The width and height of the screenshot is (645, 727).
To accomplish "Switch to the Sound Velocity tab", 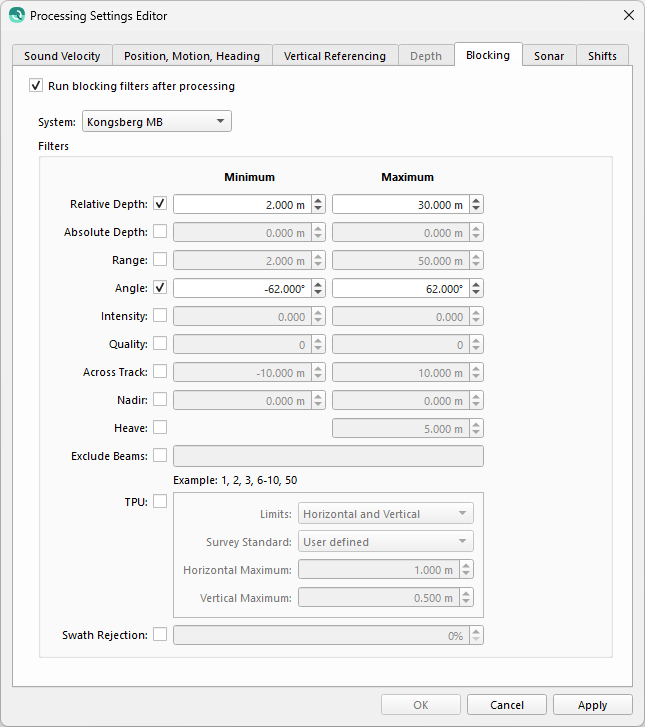I will 62,56.
